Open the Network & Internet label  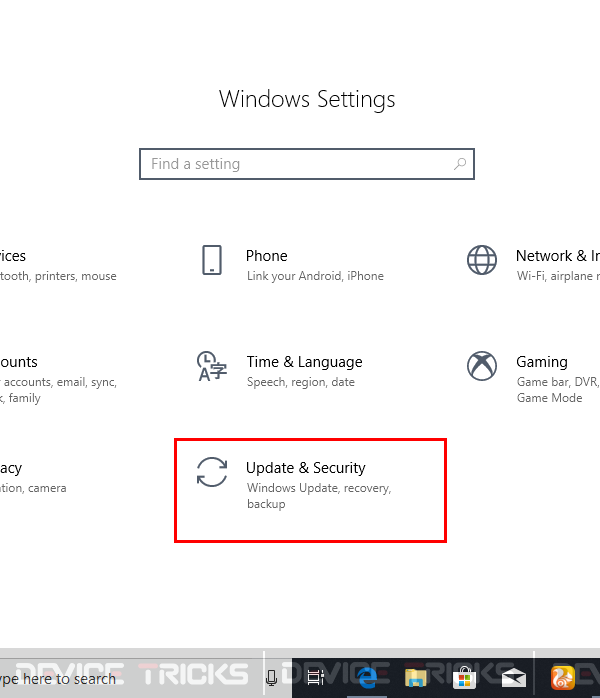(558, 256)
